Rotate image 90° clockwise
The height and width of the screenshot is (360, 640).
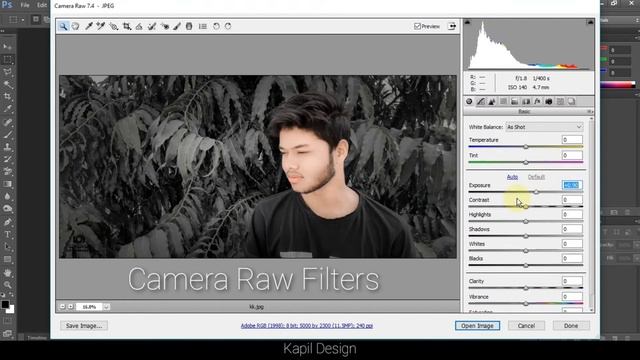228,27
